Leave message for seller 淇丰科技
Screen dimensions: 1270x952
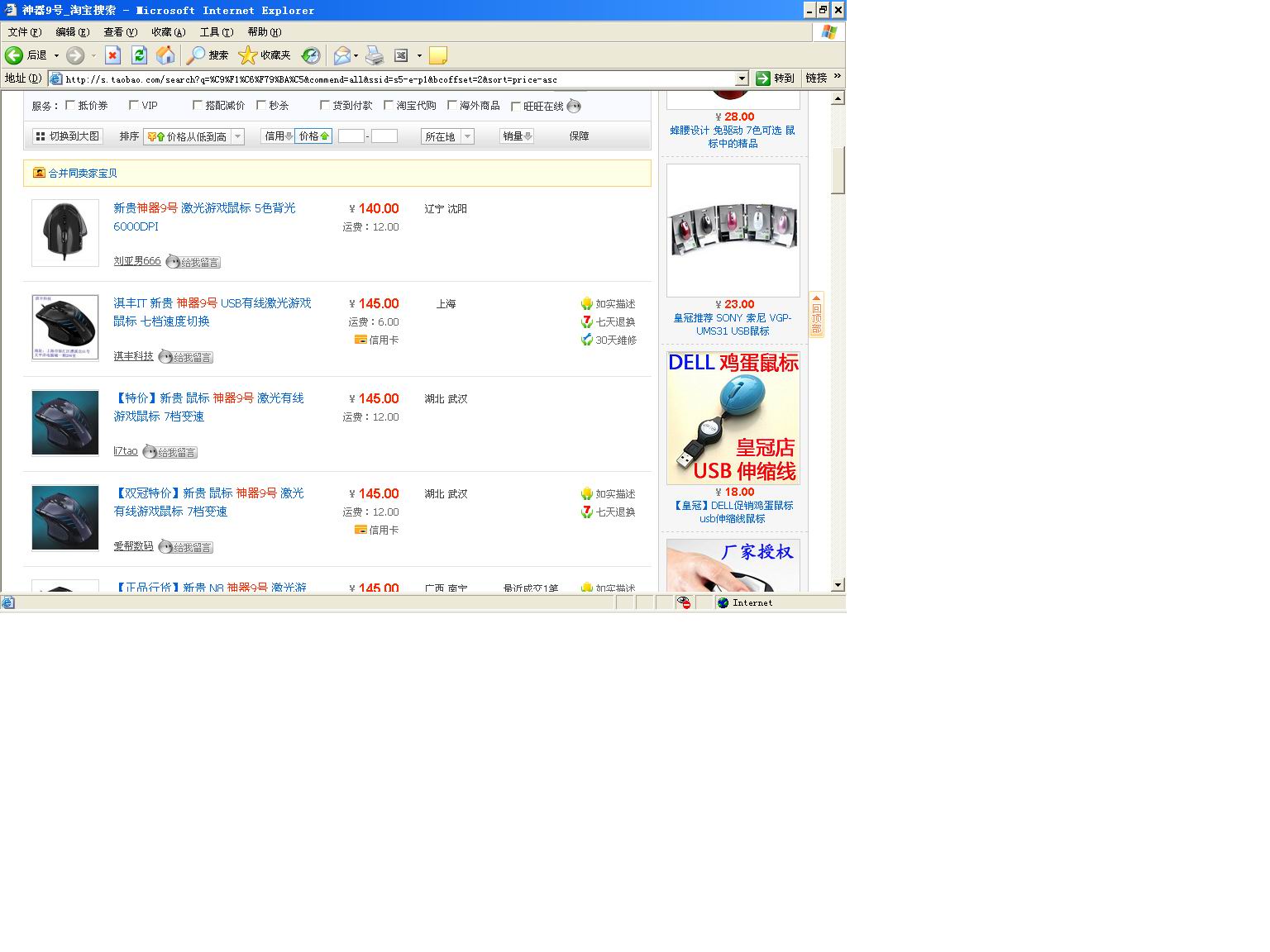pyautogui.click(x=186, y=357)
